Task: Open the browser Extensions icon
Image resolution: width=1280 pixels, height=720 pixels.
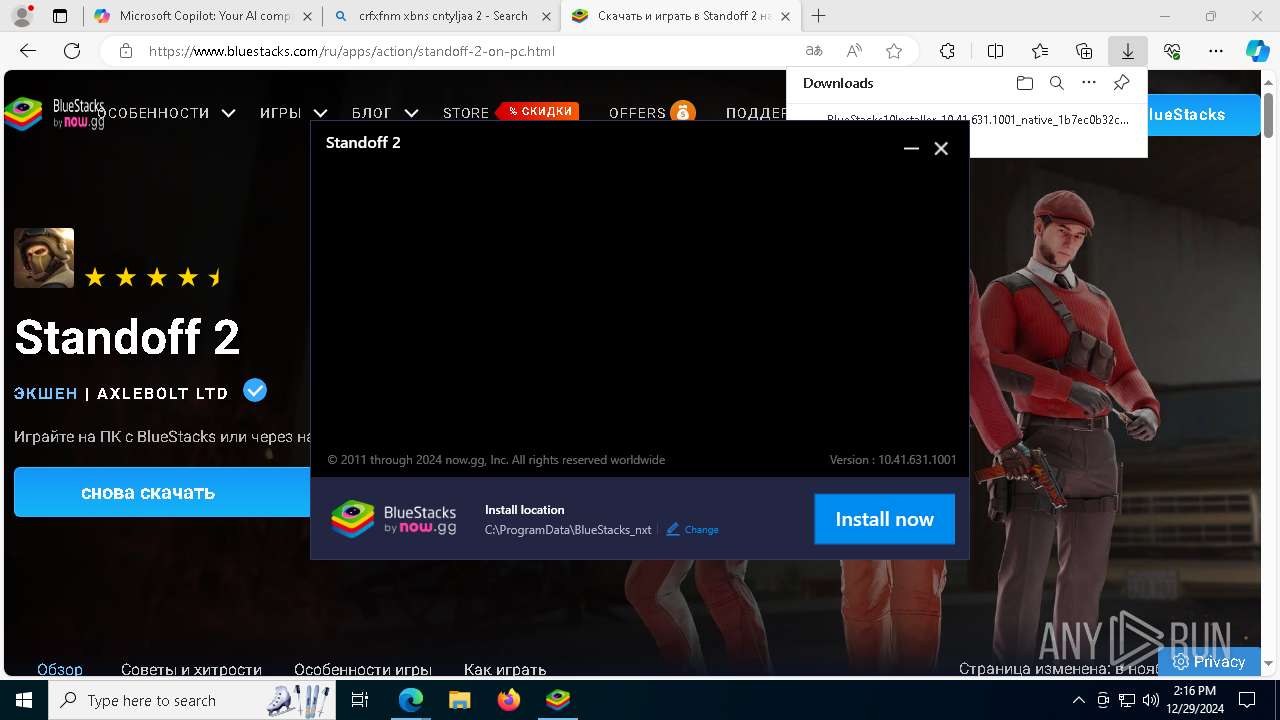Action: (947, 51)
